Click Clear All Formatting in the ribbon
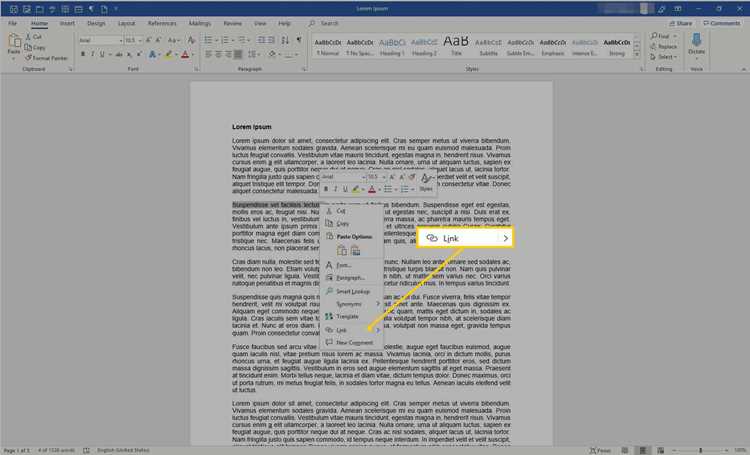The width and height of the screenshot is (750, 455). point(191,40)
